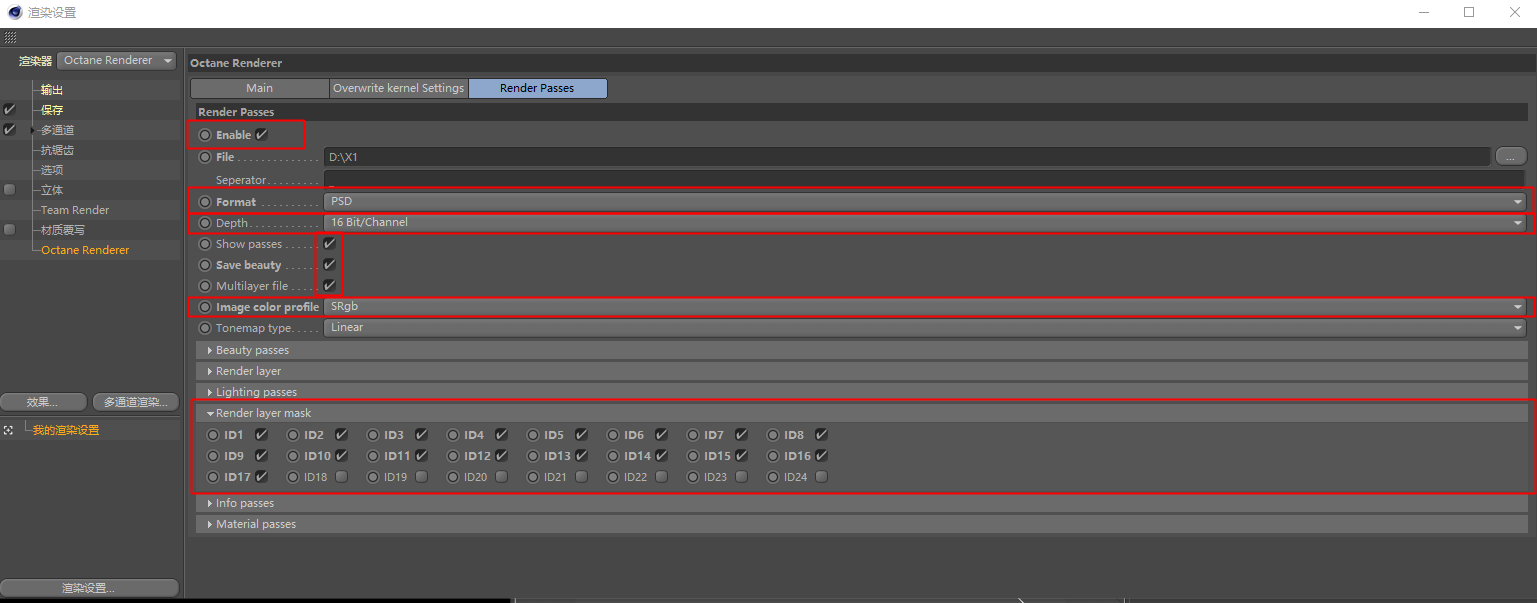Enable the ID21 mask checkbox
This screenshot has height=603, width=1537.
point(582,477)
